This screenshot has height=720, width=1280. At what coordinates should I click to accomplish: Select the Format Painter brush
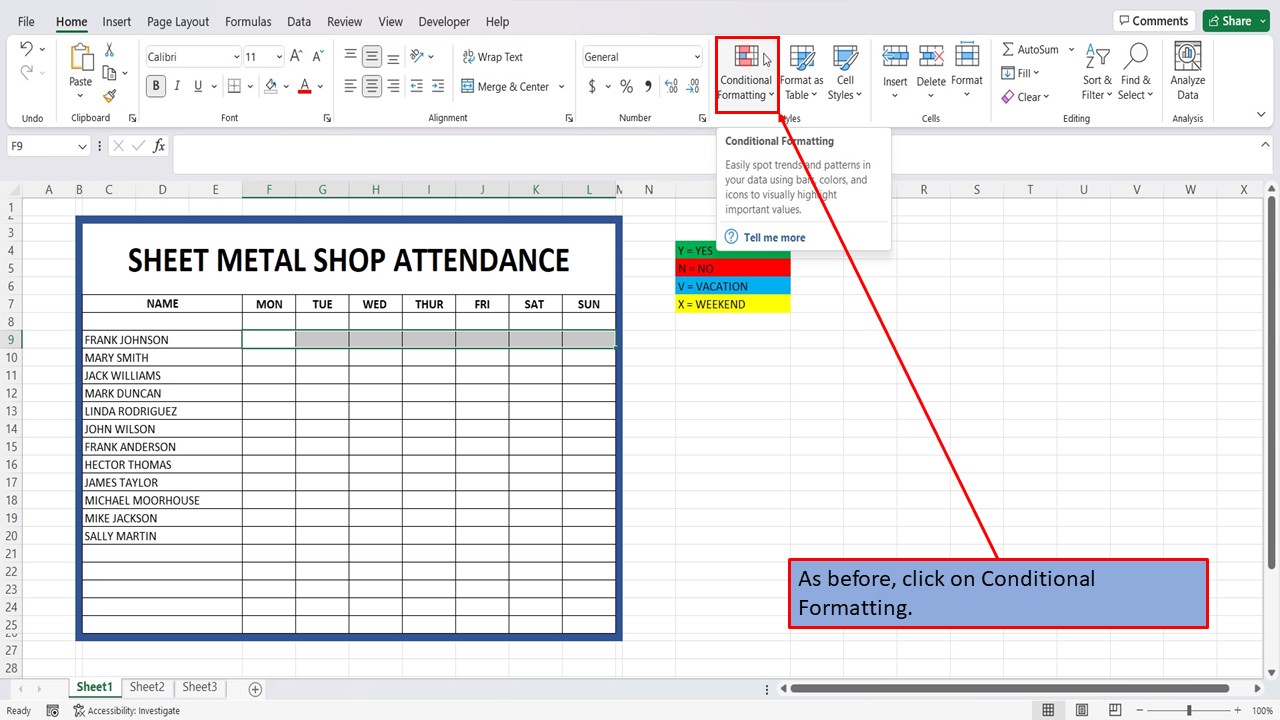109,96
